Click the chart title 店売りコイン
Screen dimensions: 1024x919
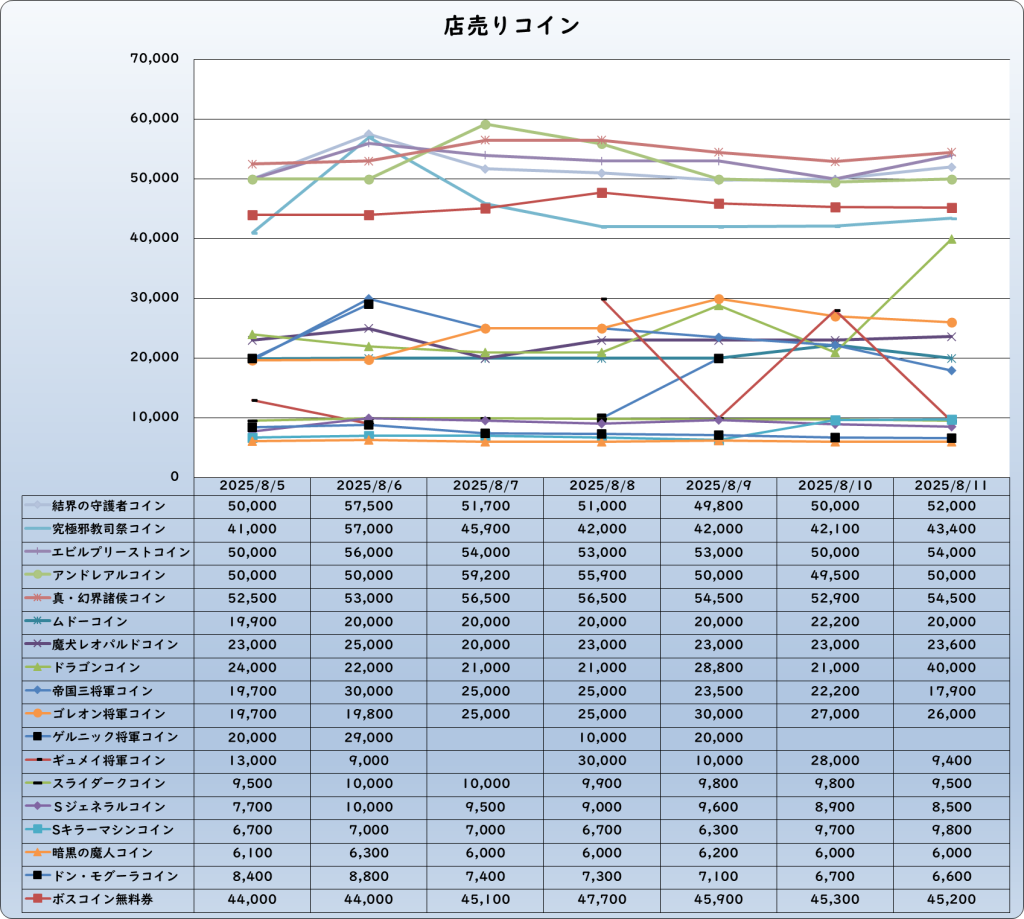tap(511, 26)
